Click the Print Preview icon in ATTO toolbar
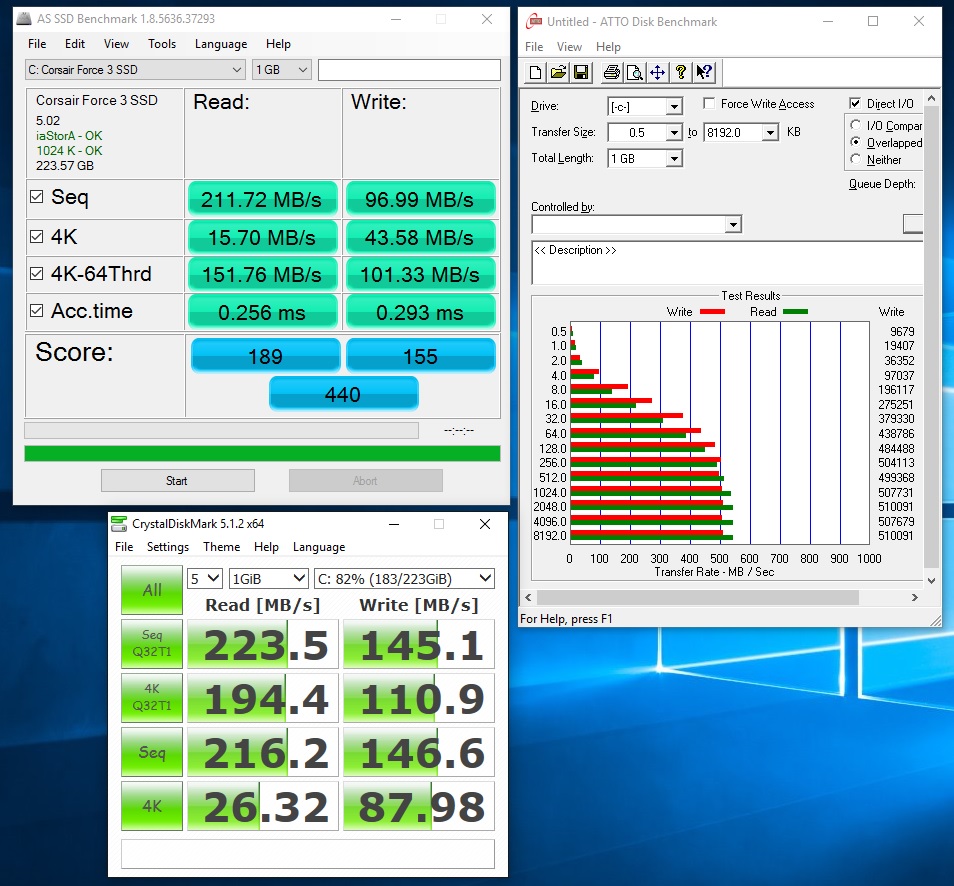The height and width of the screenshot is (886, 954). click(634, 72)
